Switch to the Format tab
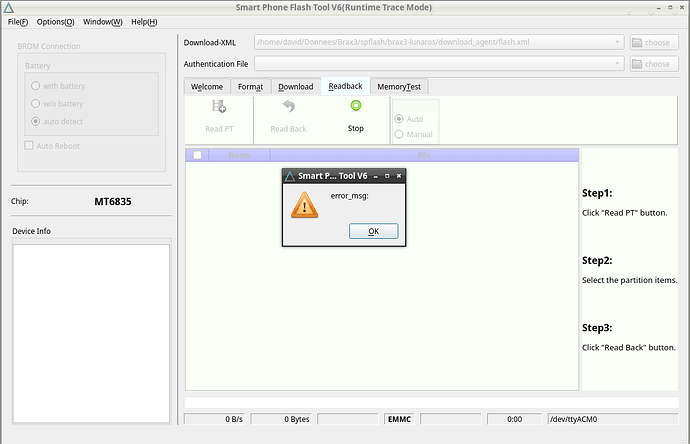 click(x=250, y=87)
